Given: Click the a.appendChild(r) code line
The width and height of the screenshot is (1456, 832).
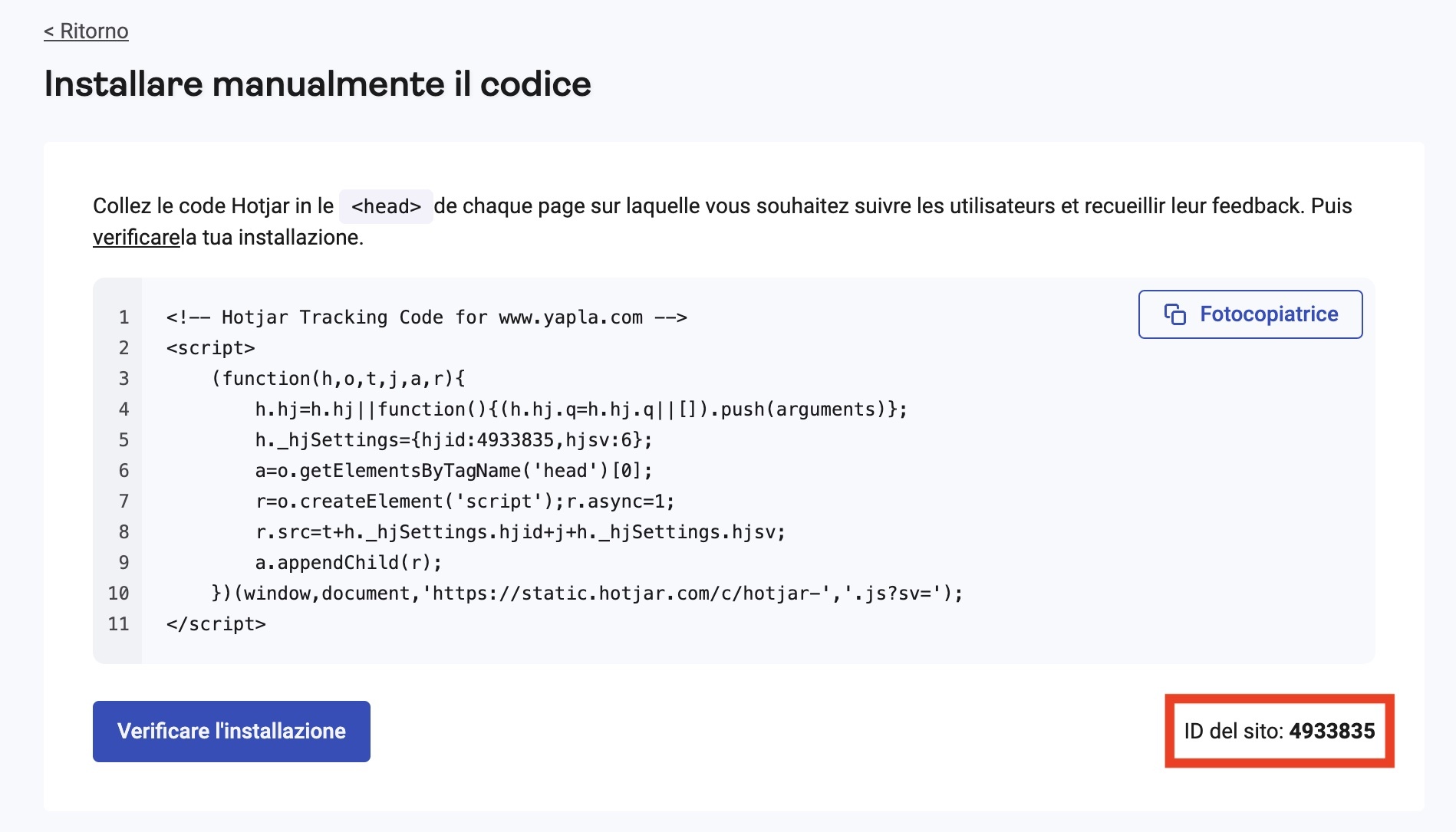Looking at the screenshot, I should click(348, 563).
